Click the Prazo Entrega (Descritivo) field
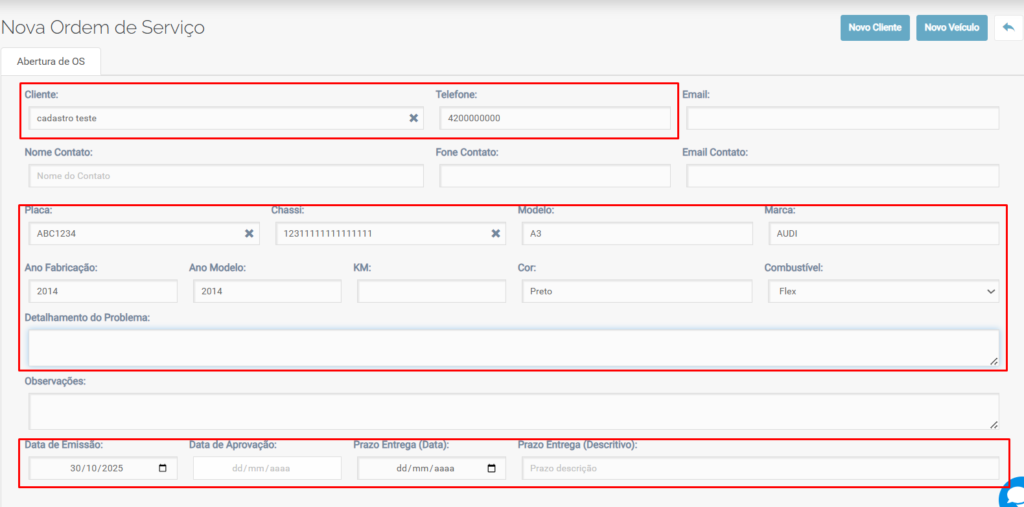 tap(759, 468)
